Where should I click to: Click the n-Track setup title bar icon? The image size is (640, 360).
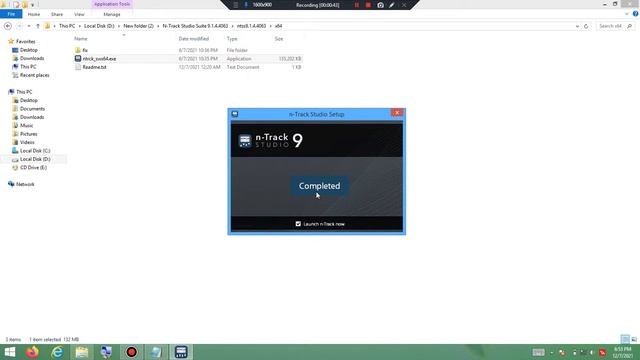click(235, 114)
